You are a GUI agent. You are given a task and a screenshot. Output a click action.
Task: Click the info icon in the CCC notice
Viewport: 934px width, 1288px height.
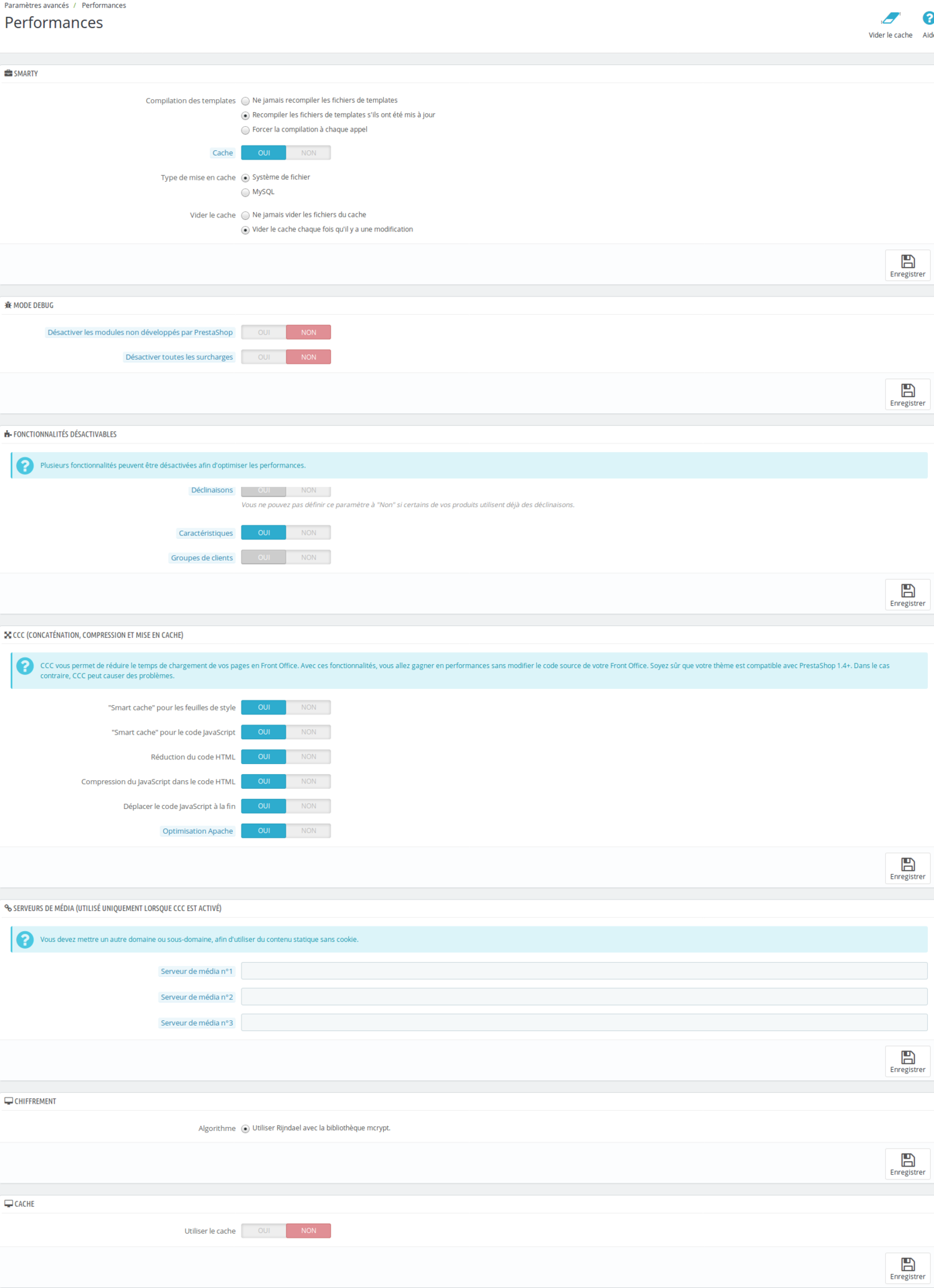(x=25, y=666)
